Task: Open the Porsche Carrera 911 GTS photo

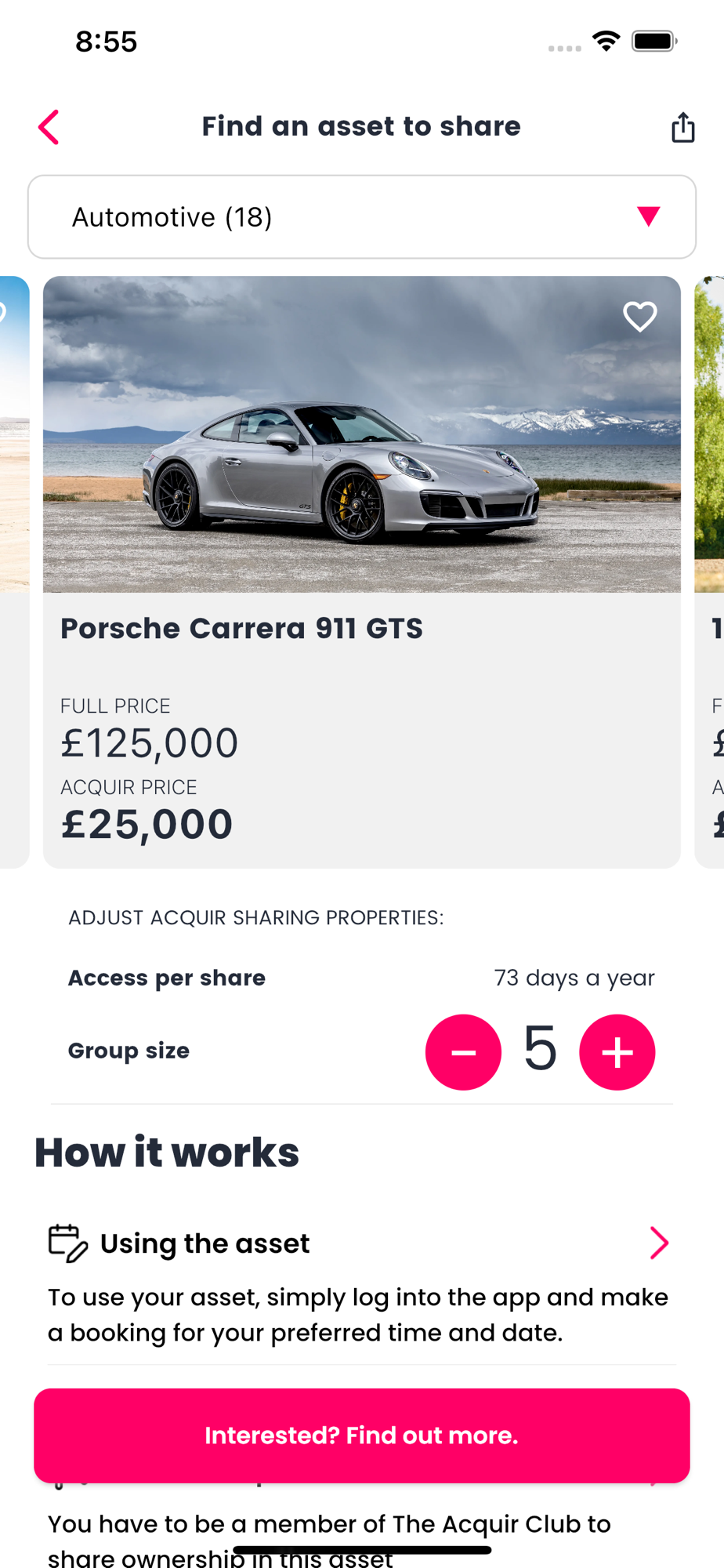Action: (361, 434)
